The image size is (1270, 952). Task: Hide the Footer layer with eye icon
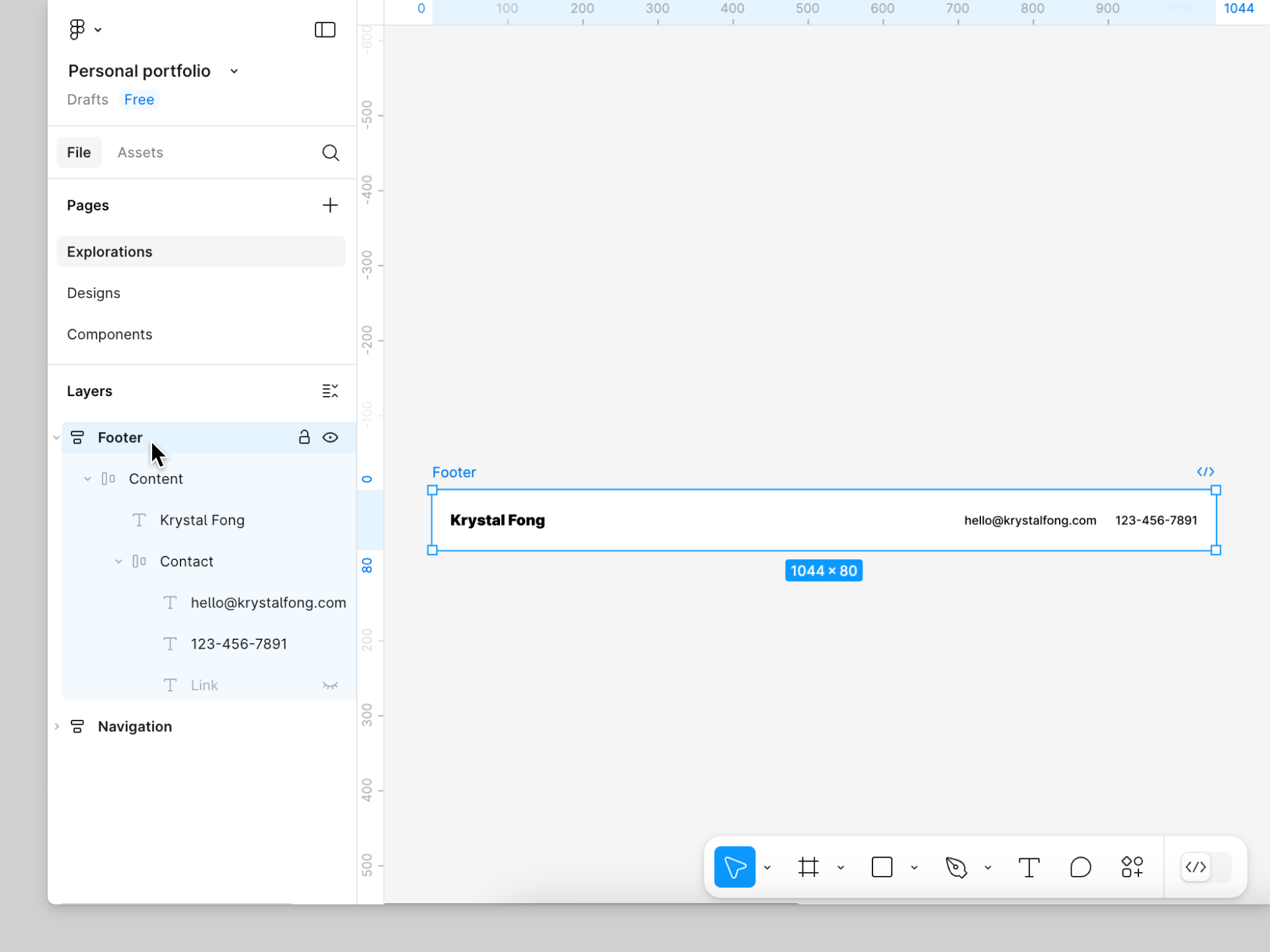pos(330,438)
